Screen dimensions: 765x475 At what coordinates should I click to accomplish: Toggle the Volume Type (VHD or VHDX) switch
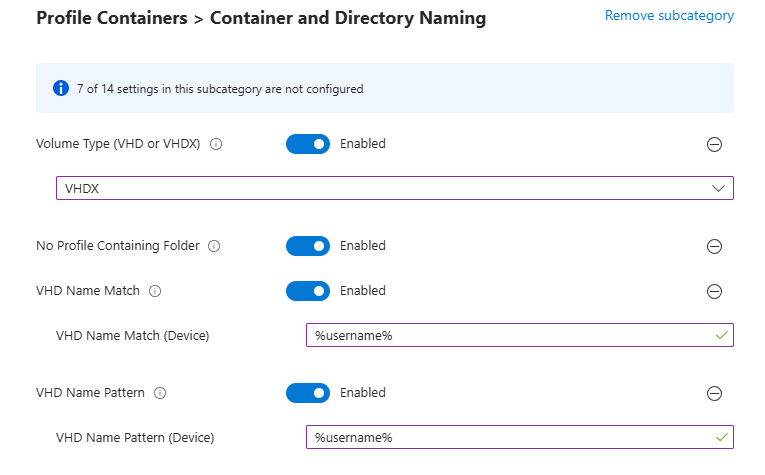coord(308,144)
